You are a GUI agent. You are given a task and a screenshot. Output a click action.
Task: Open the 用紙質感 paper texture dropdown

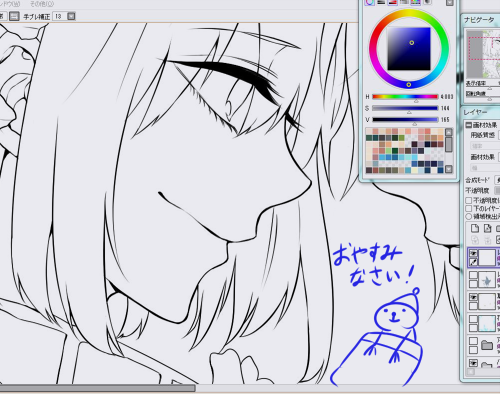pyautogui.click(x=499, y=135)
